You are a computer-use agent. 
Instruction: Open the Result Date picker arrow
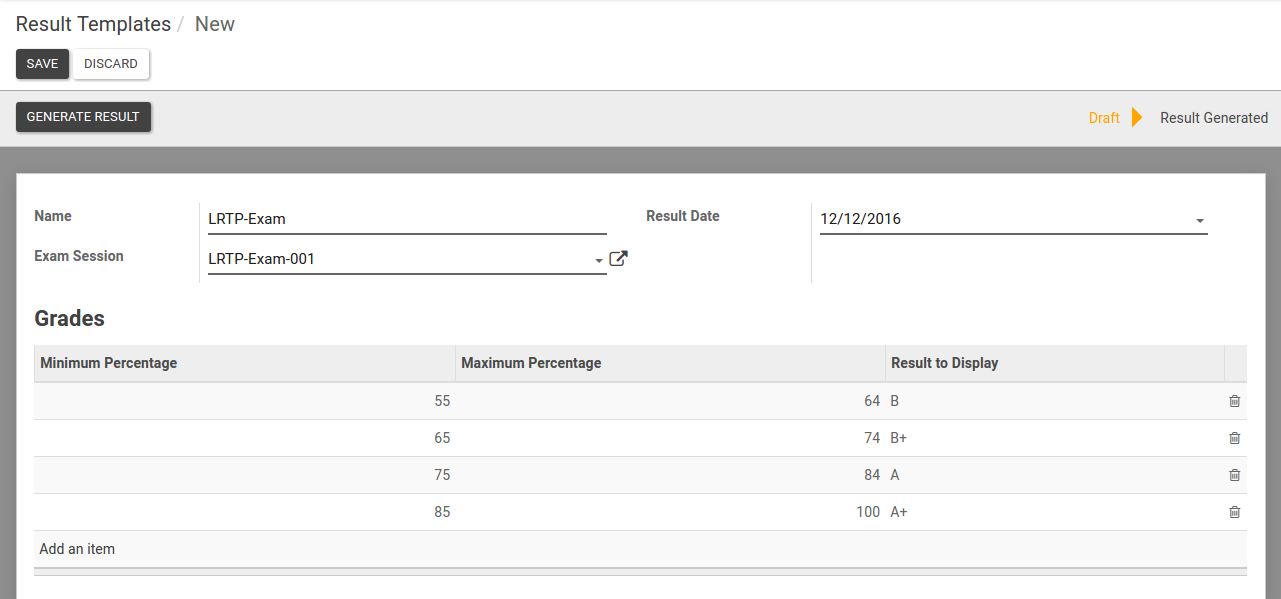(1199, 220)
